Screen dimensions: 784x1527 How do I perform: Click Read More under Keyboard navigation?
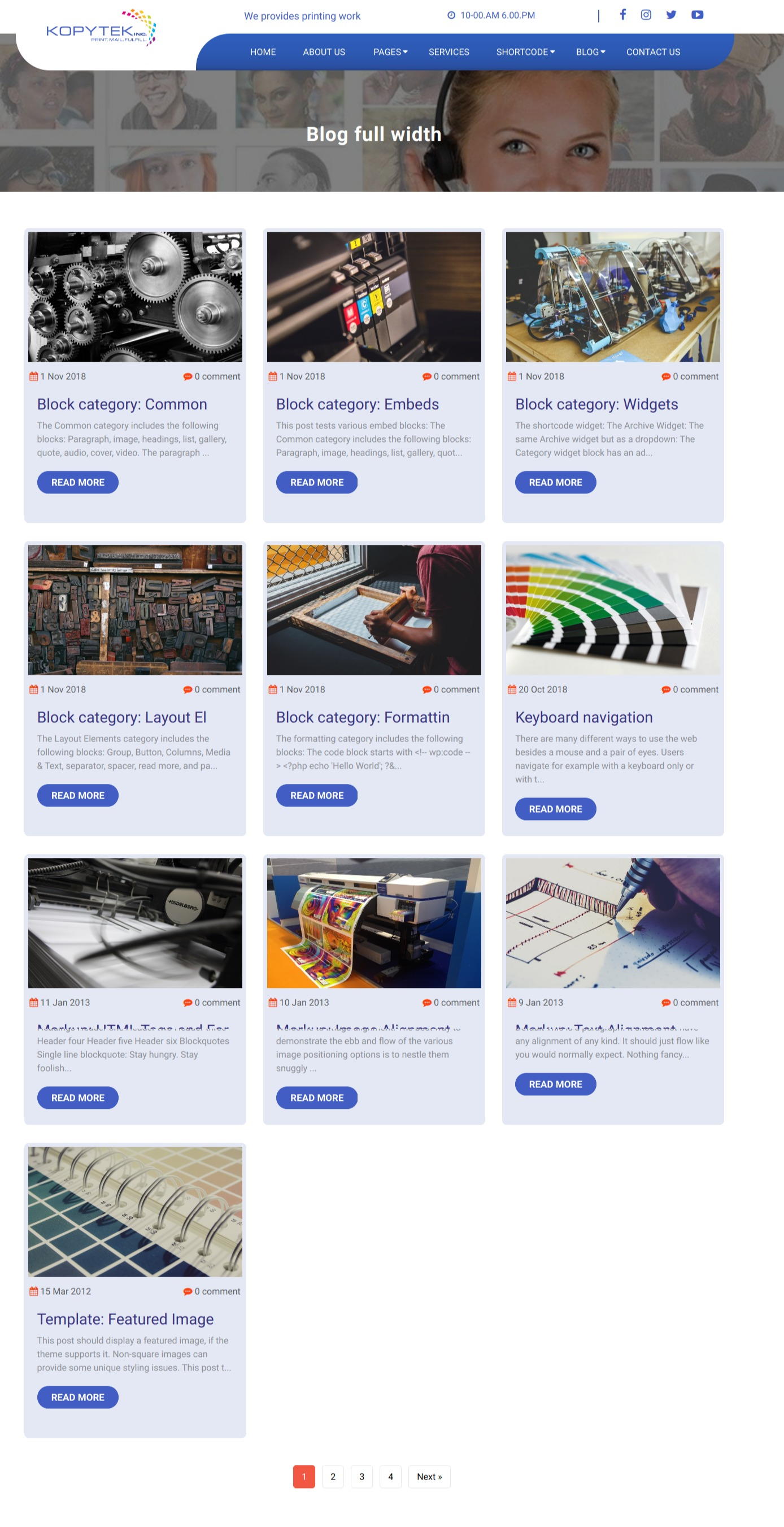click(x=555, y=809)
